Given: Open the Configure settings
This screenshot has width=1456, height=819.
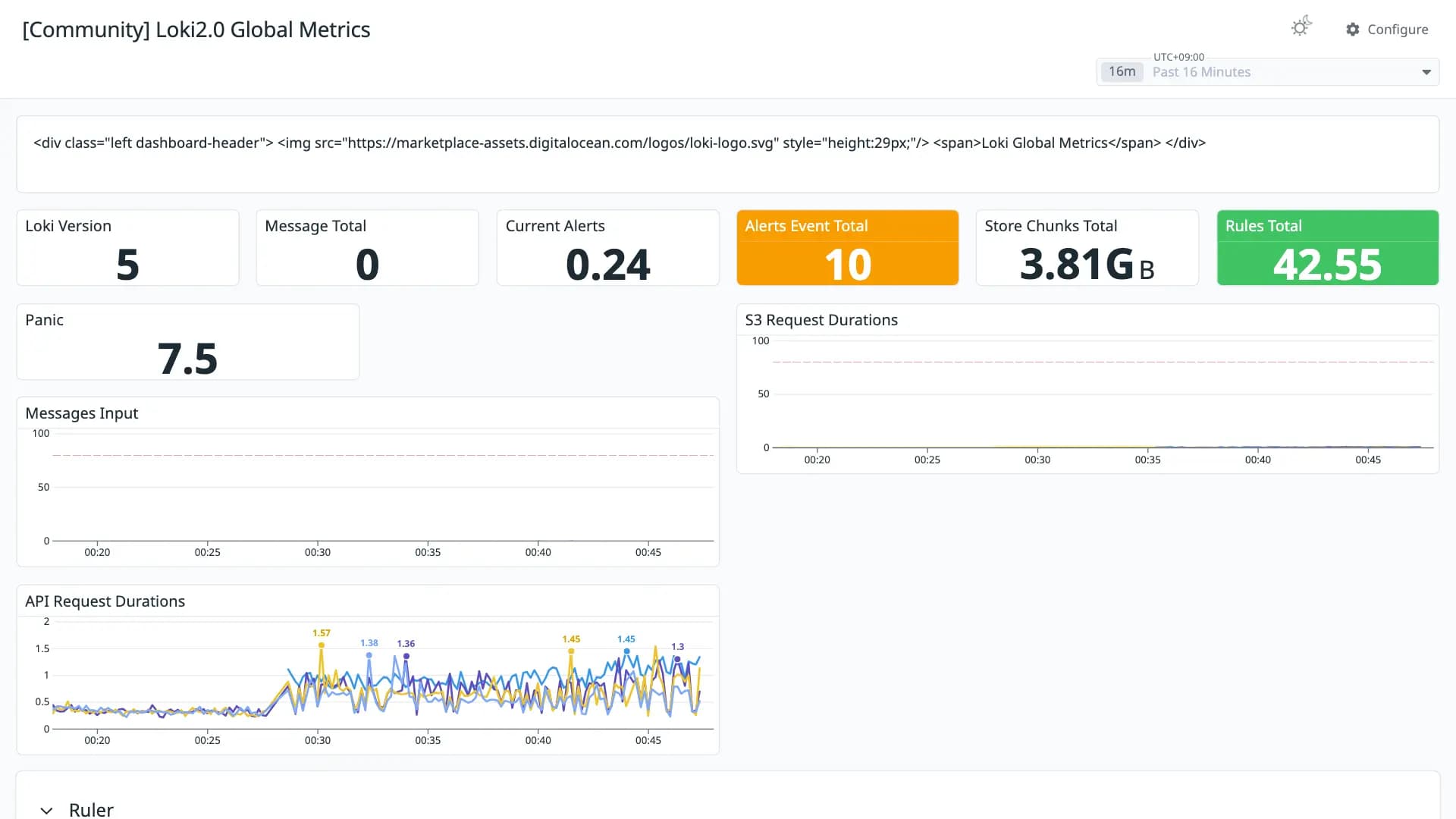Looking at the screenshot, I should pos(1387,30).
